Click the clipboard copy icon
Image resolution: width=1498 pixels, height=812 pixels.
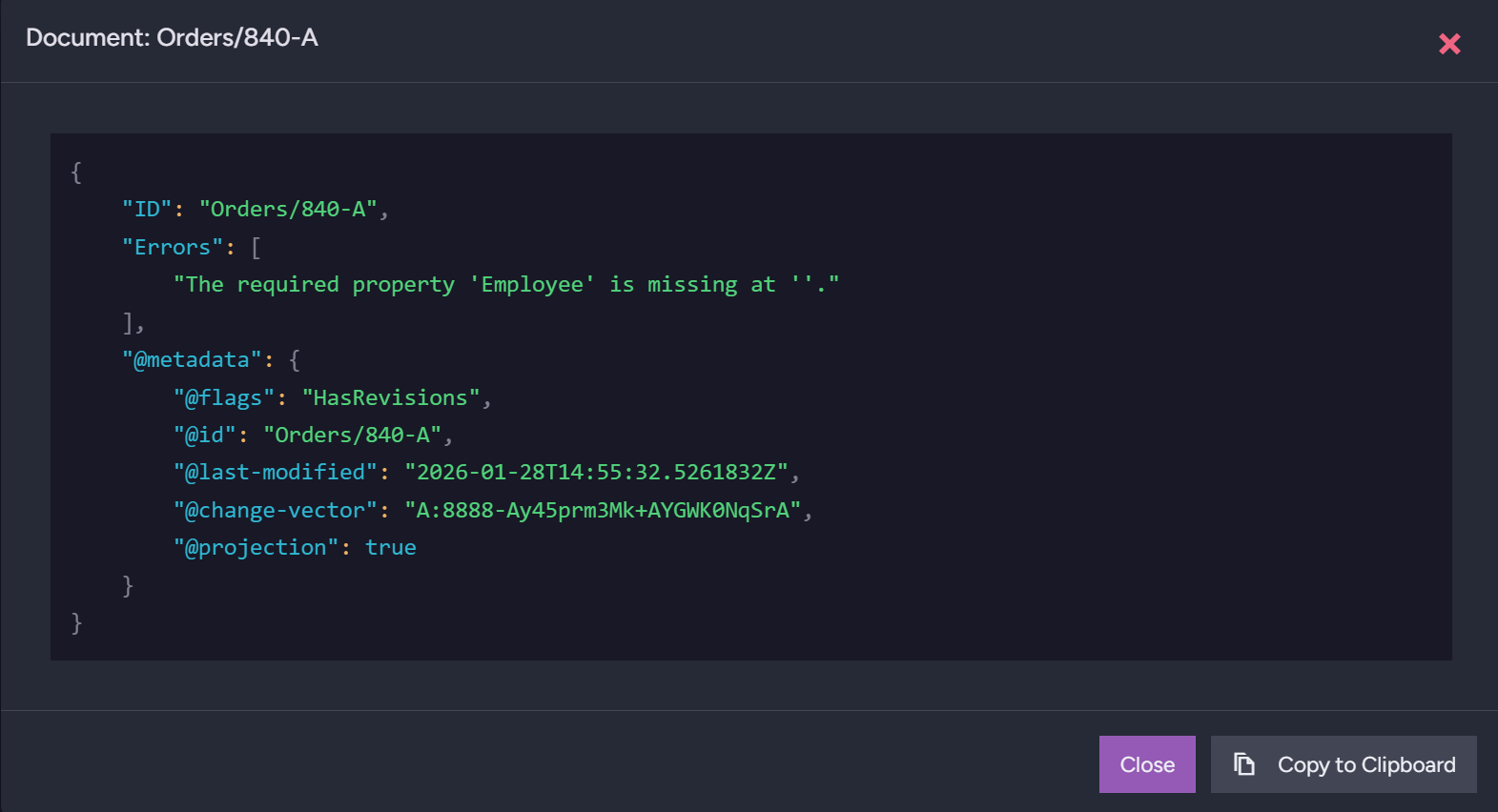(x=1243, y=764)
